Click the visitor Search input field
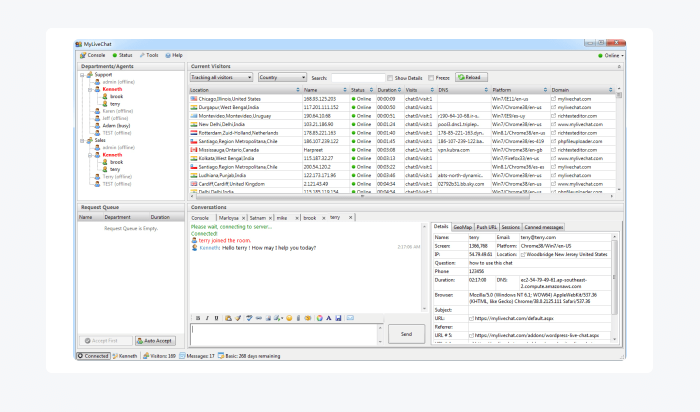Screen dimensions: 700x412 click(358, 78)
